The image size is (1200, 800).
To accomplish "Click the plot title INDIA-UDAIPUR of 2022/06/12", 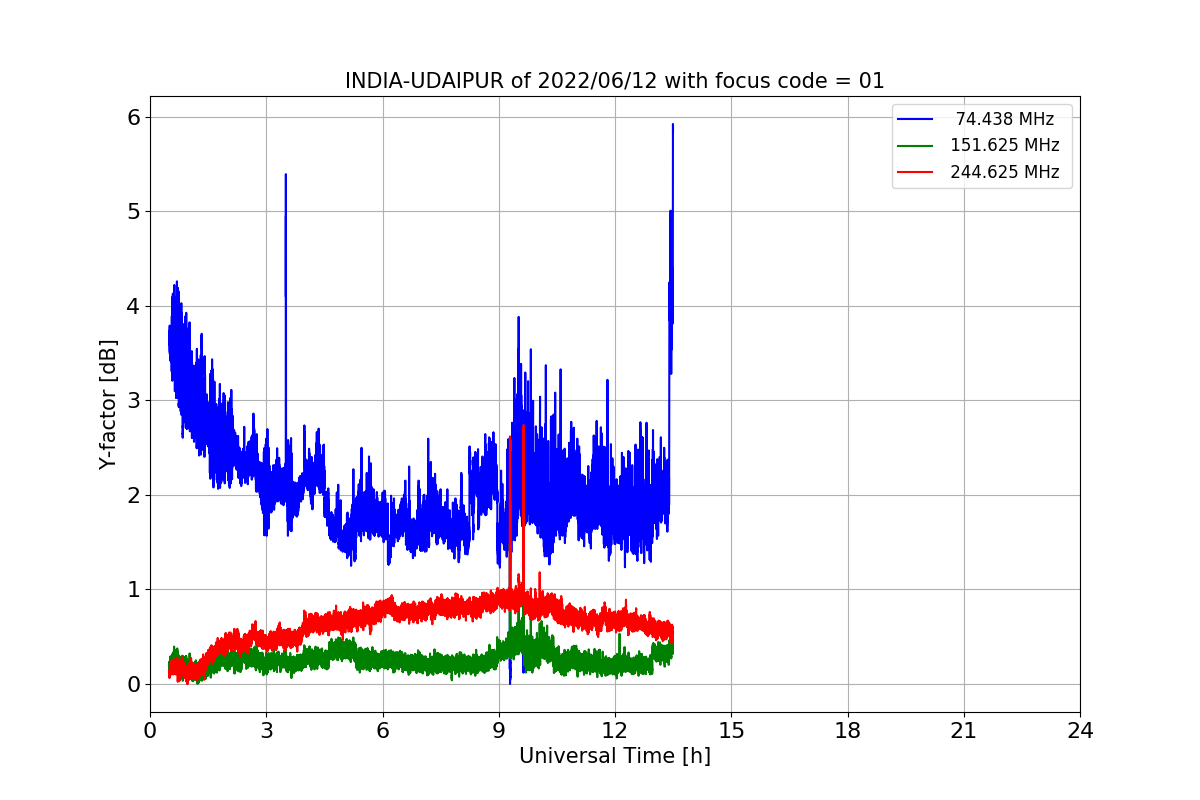I will [x=615, y=81].
